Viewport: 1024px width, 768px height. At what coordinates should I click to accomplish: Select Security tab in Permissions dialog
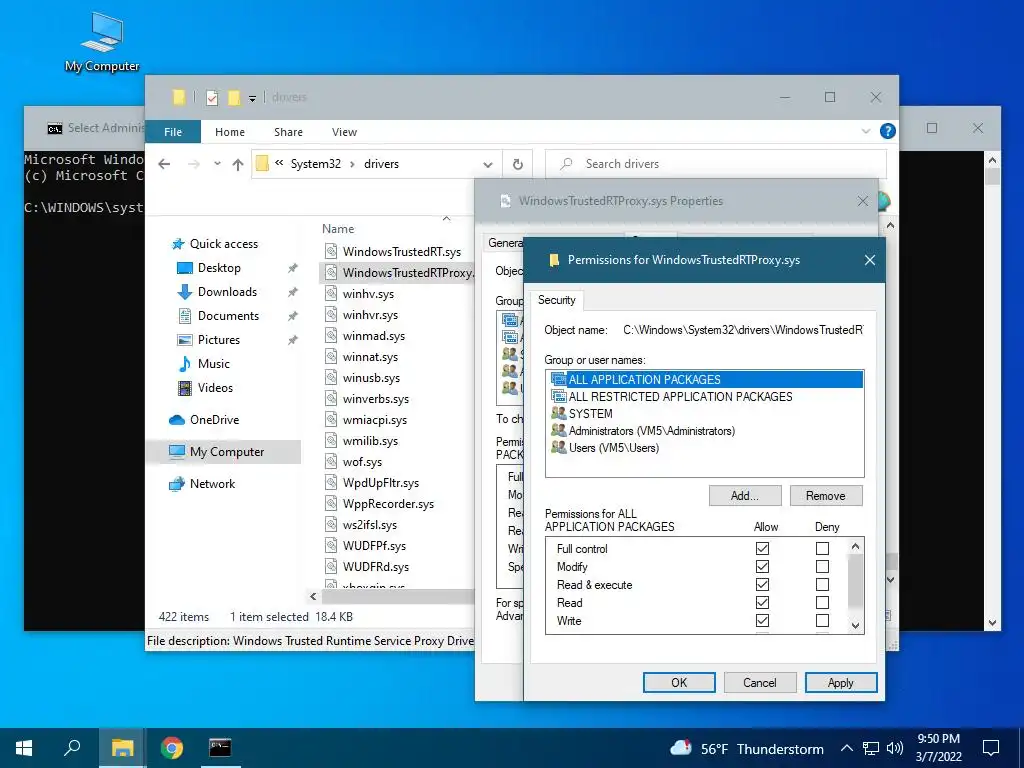coord(556,300)
